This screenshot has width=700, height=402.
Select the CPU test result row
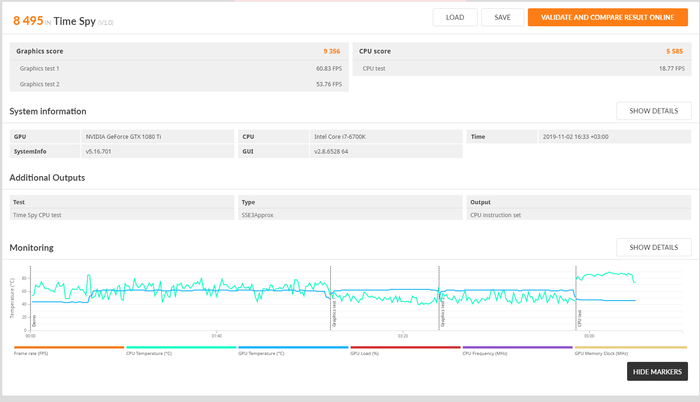click(521, 68)
